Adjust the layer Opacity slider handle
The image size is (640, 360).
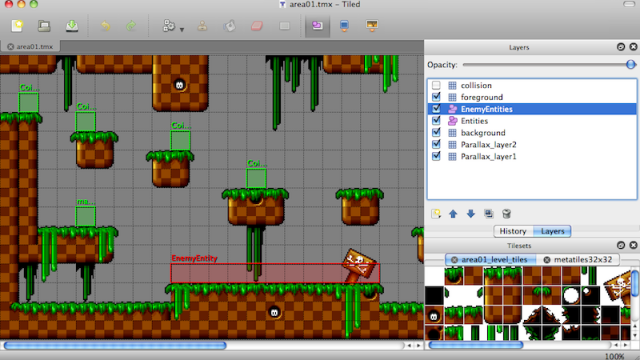[631, 64]
